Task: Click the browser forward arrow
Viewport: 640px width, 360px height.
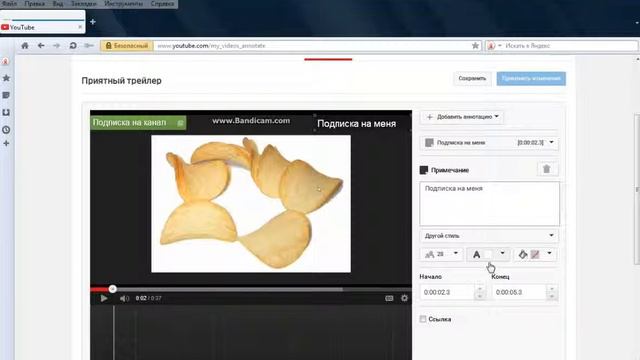Action: [x=56, y=46]
